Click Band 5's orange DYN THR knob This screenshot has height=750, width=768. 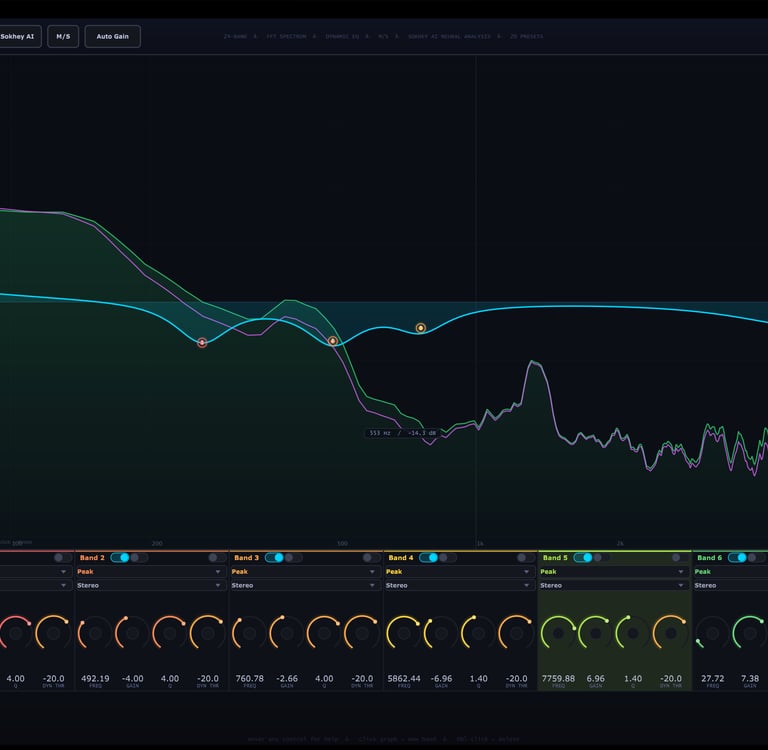tap(671, 633)
